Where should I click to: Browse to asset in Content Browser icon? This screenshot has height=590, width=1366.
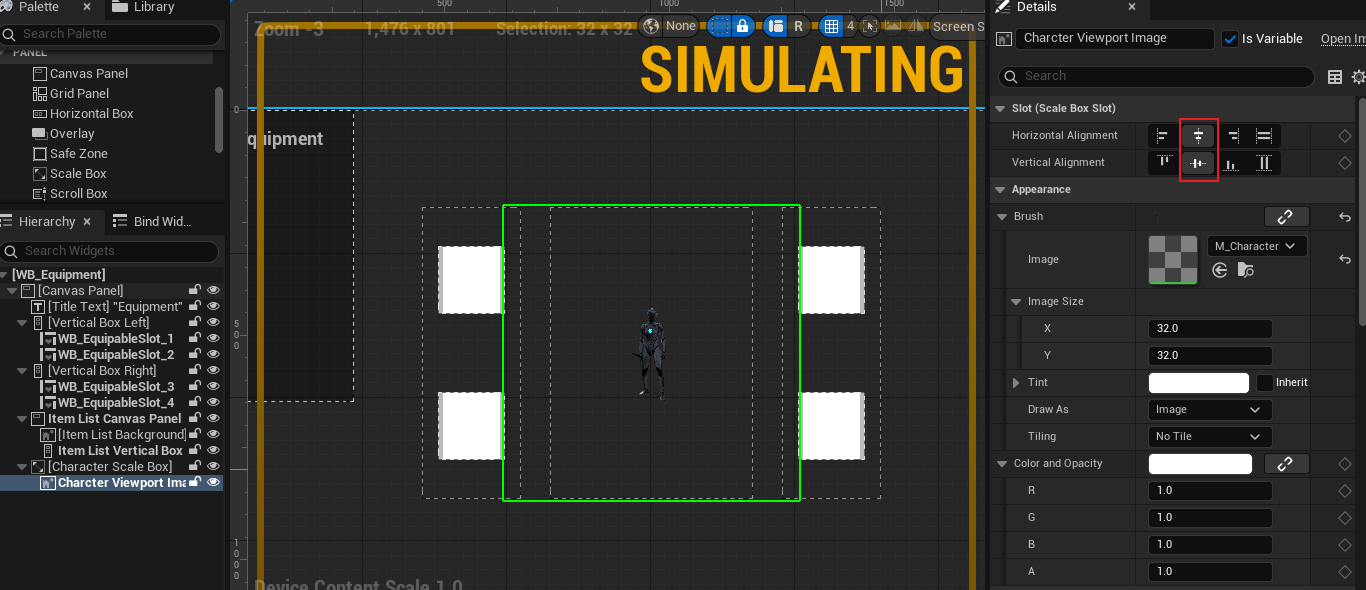(1245, 270)
